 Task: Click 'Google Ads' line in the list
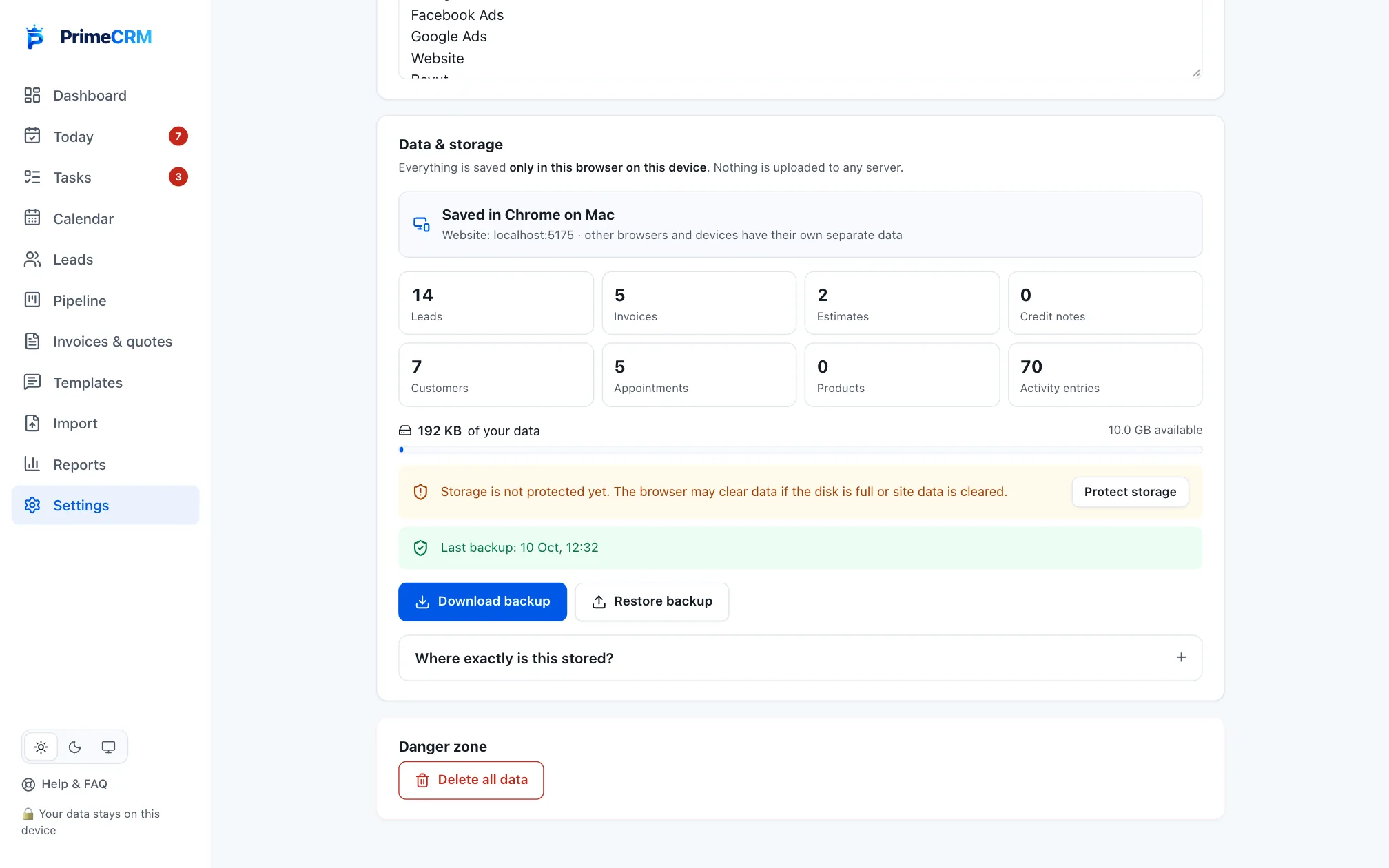(x=449, y=37)
